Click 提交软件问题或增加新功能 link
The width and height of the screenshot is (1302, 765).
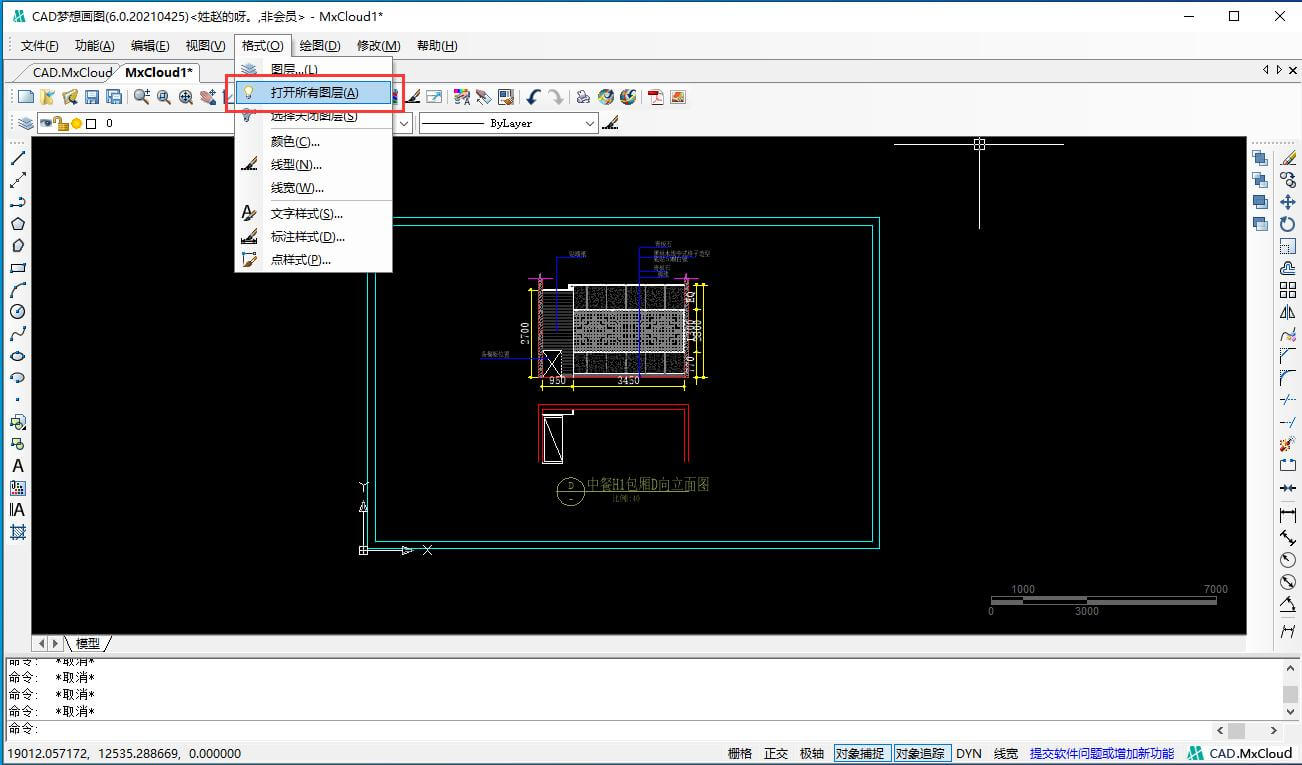1102,753
